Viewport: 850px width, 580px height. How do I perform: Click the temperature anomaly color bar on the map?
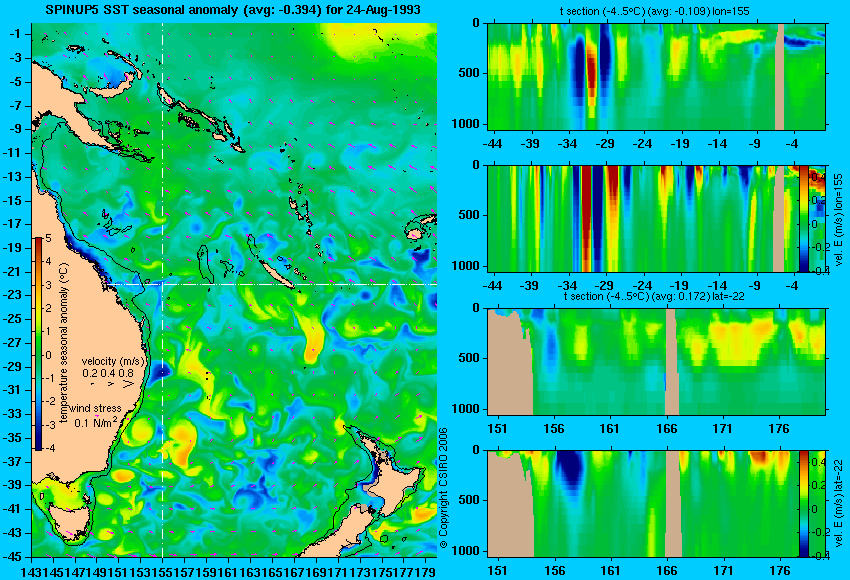click(x=38, y=344)
